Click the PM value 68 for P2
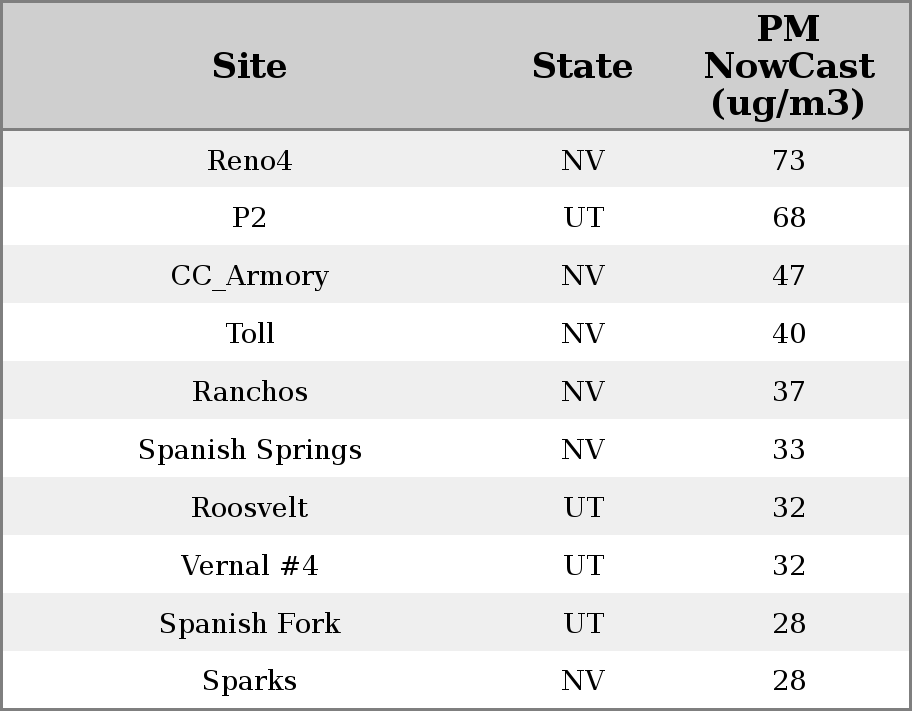This screenshot has height=711, width=912. pos(788,218)
